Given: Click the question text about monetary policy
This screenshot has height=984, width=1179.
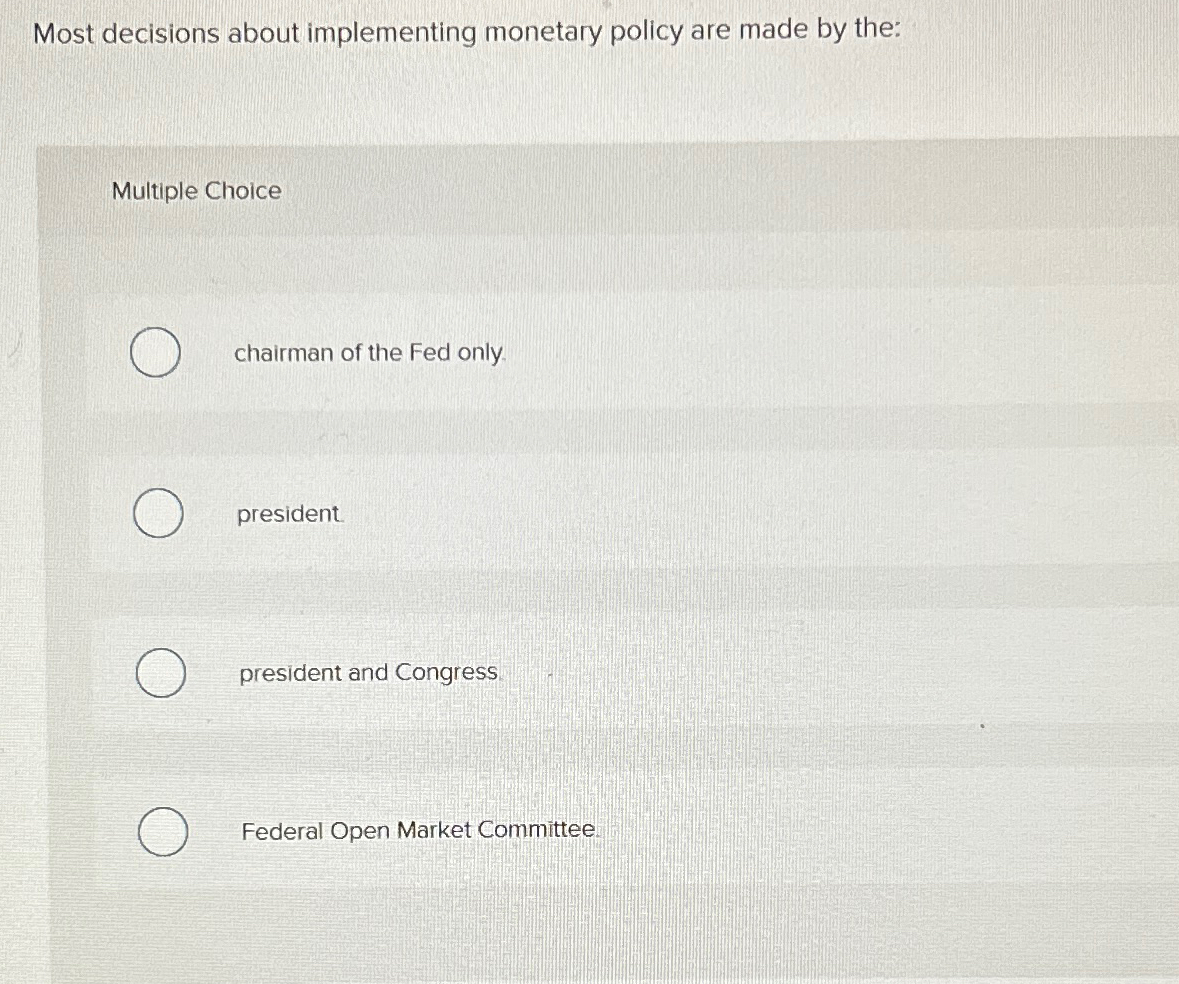Looking at the screenshot, I should point(467,31).
